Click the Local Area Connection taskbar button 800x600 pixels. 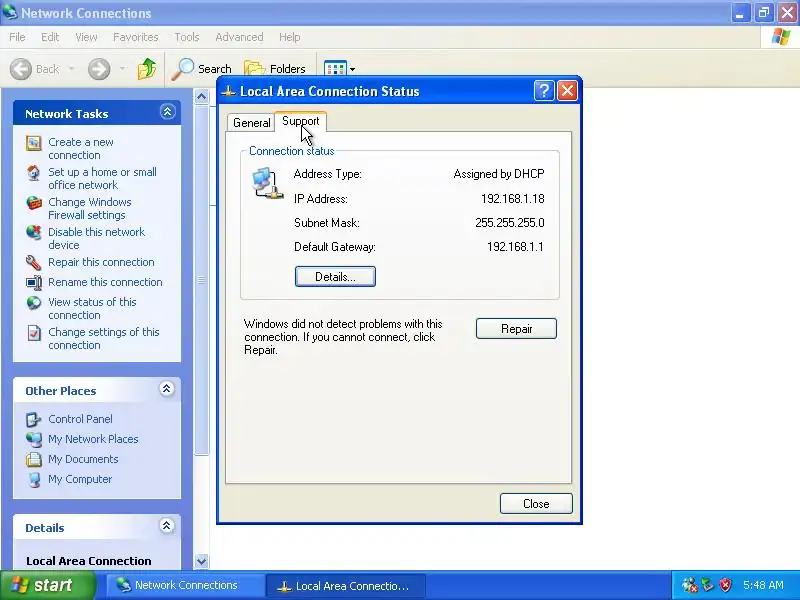[x=345, y=586]
